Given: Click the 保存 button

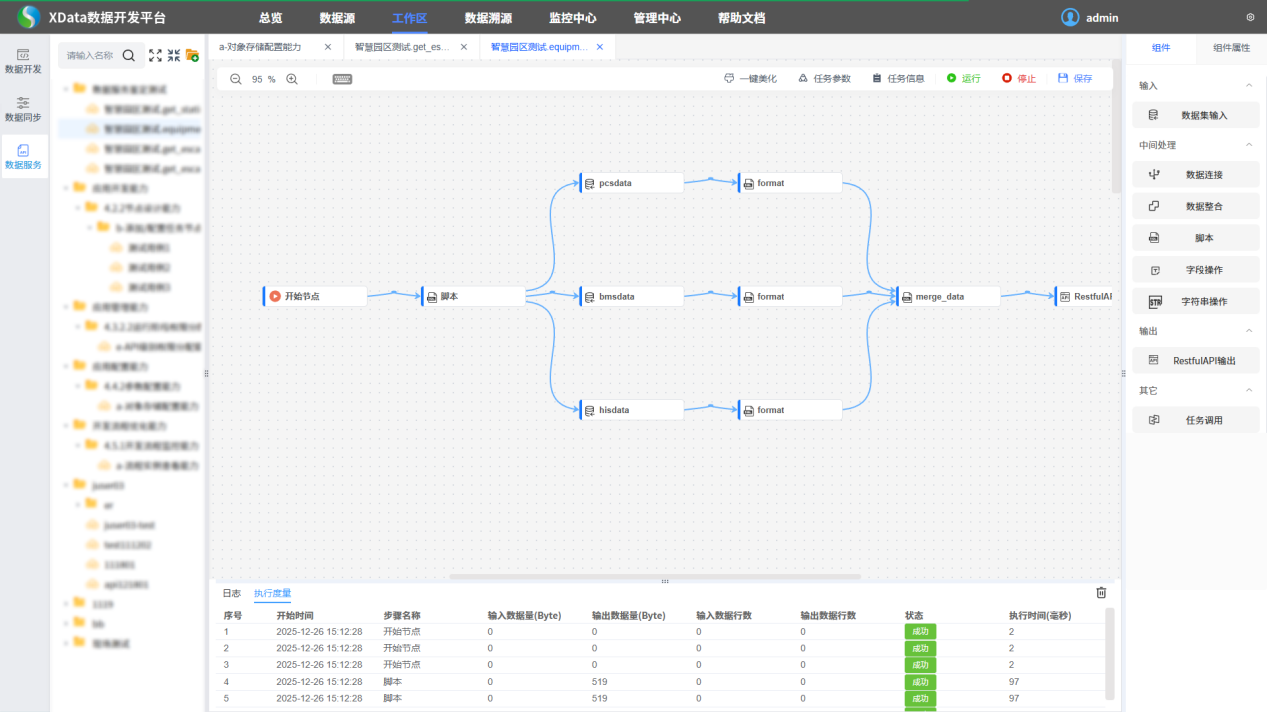Looking at the screenshot, I should click(1075, 79).
